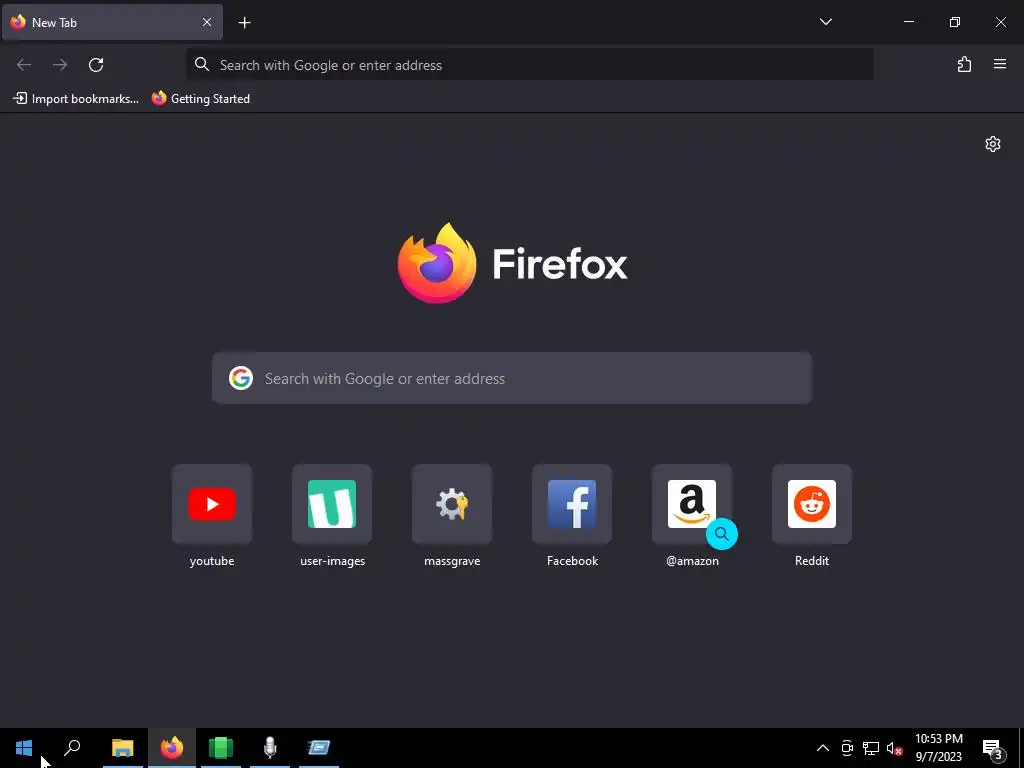Open the Reddit shortcut tile

pos(812,504)
